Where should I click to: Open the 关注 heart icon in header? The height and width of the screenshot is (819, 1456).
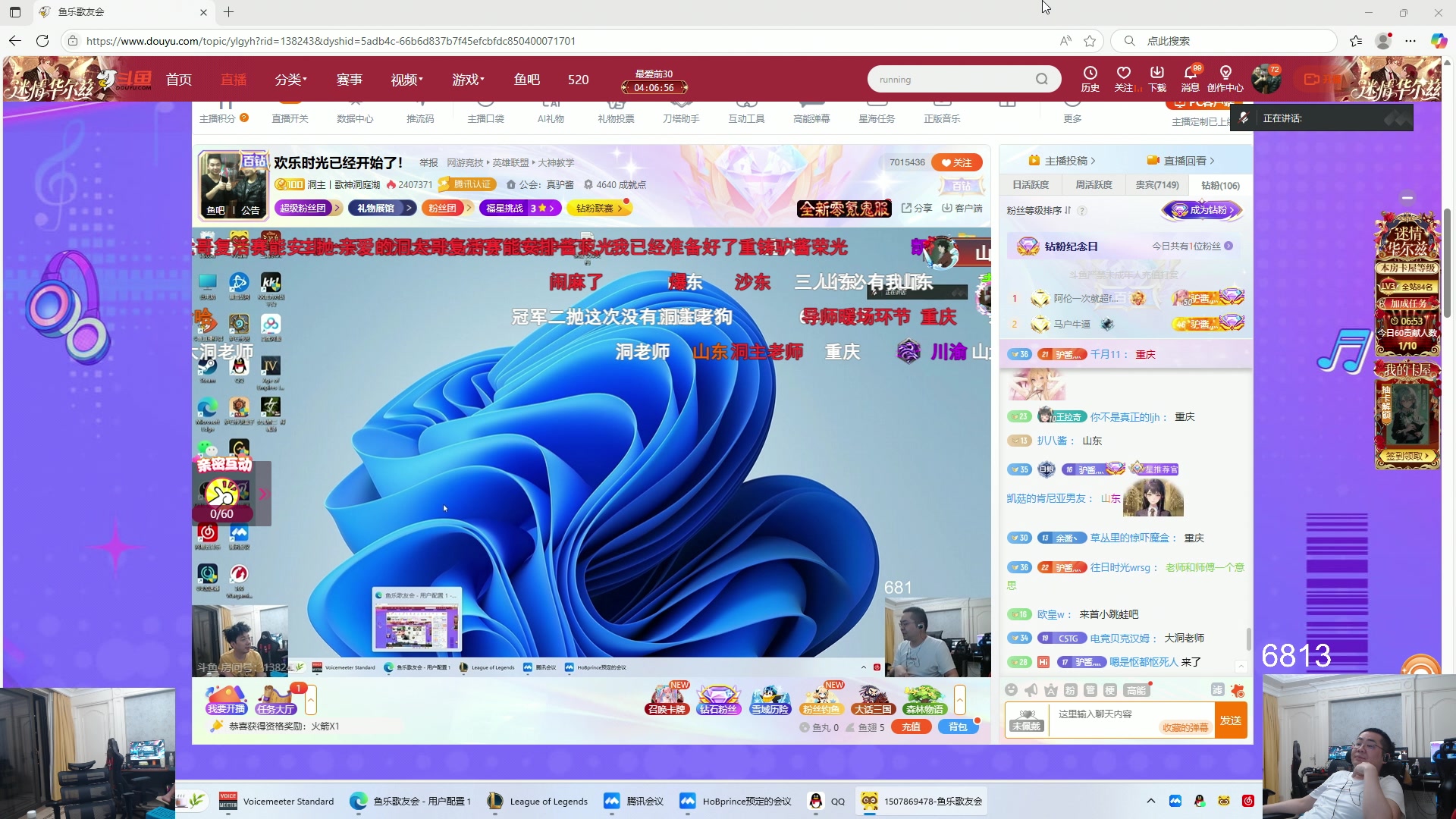click(1123, 79)
